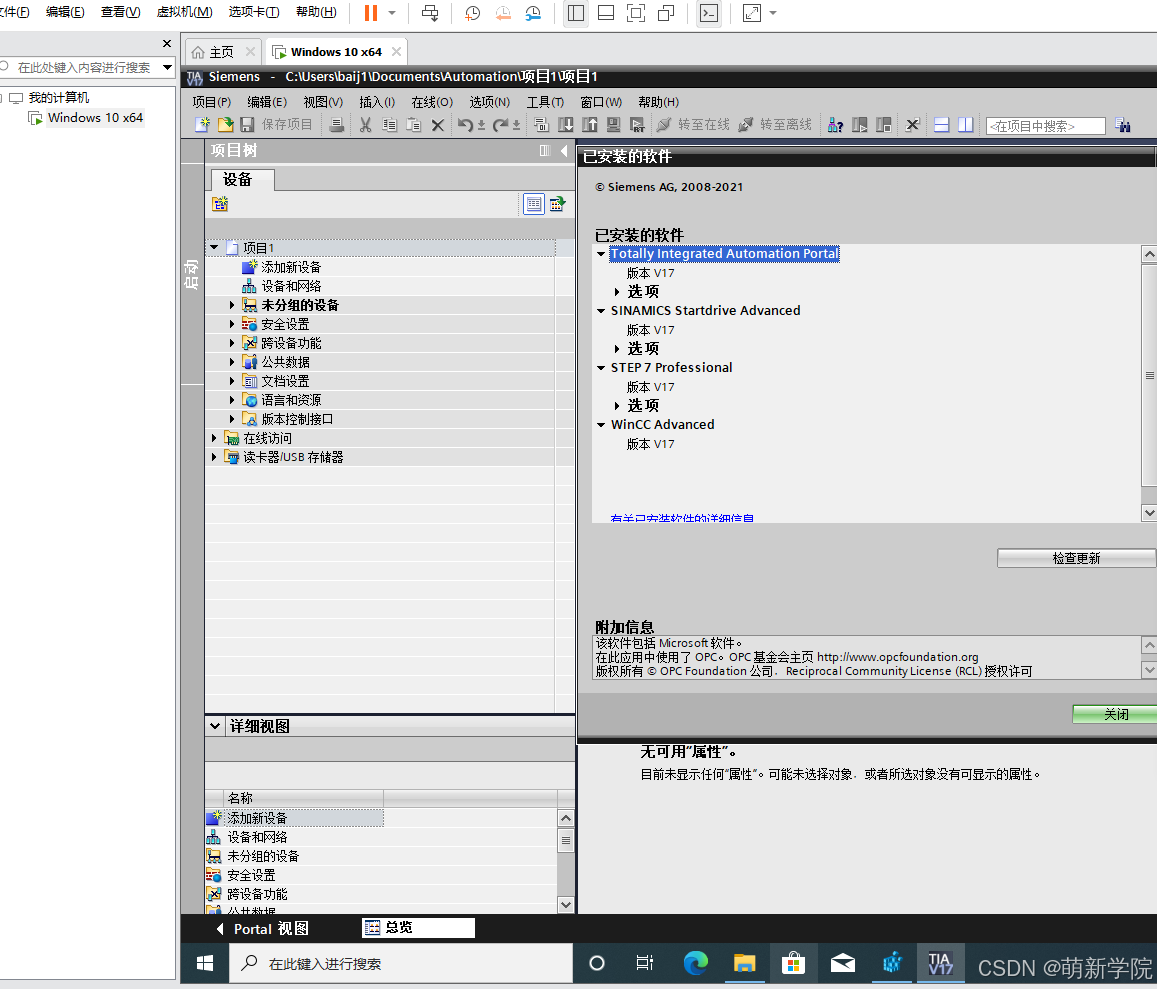The height and width of the screenshot is (989, 1157).
Task: Click the 转至在线 button
Action: (x=694, y=125)
